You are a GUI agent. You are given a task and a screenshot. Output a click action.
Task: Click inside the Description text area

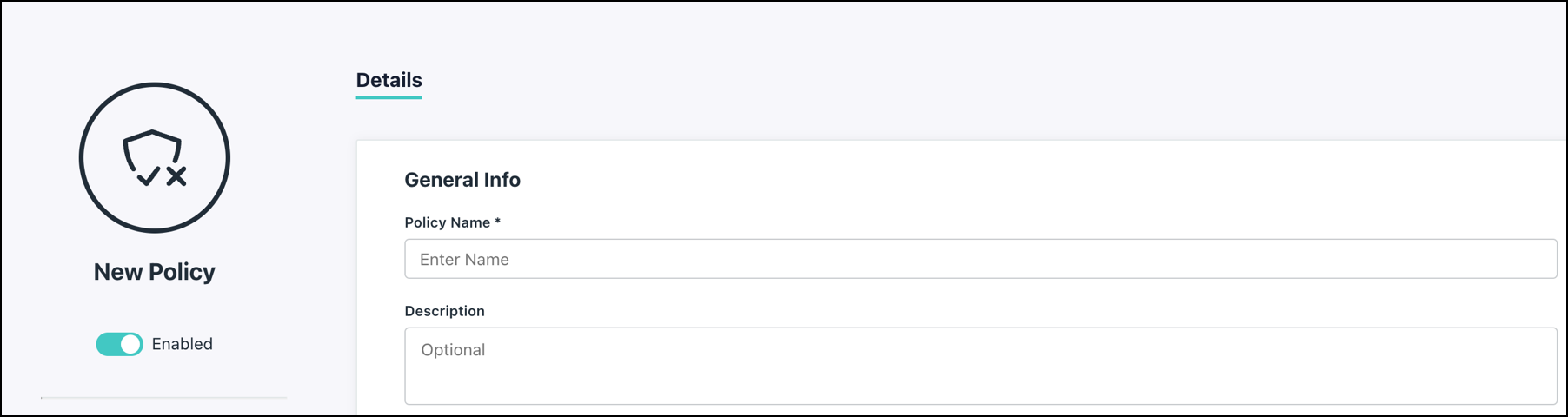point(980,374)
